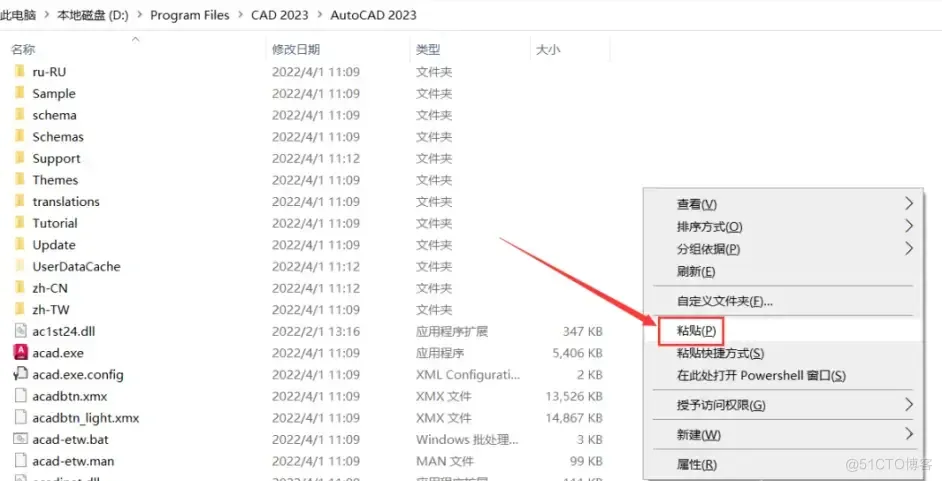Viewport: 942px width, 481px height.
Task: Expand chevron after 此电脑 breadcrumb
Action: (x=46, y=15)
